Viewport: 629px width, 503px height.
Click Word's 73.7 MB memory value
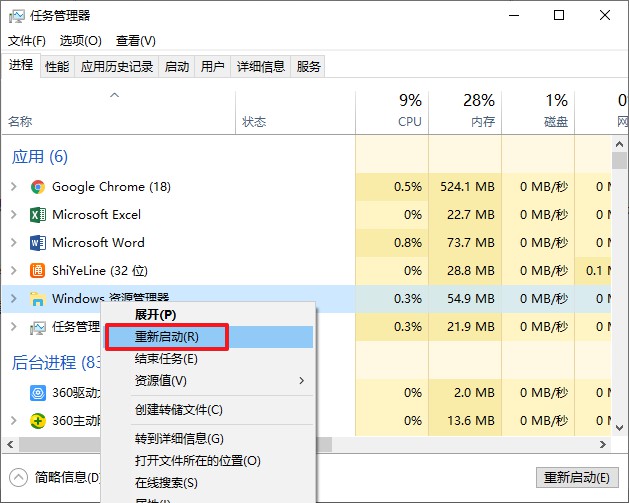click(x=471, y=243)
